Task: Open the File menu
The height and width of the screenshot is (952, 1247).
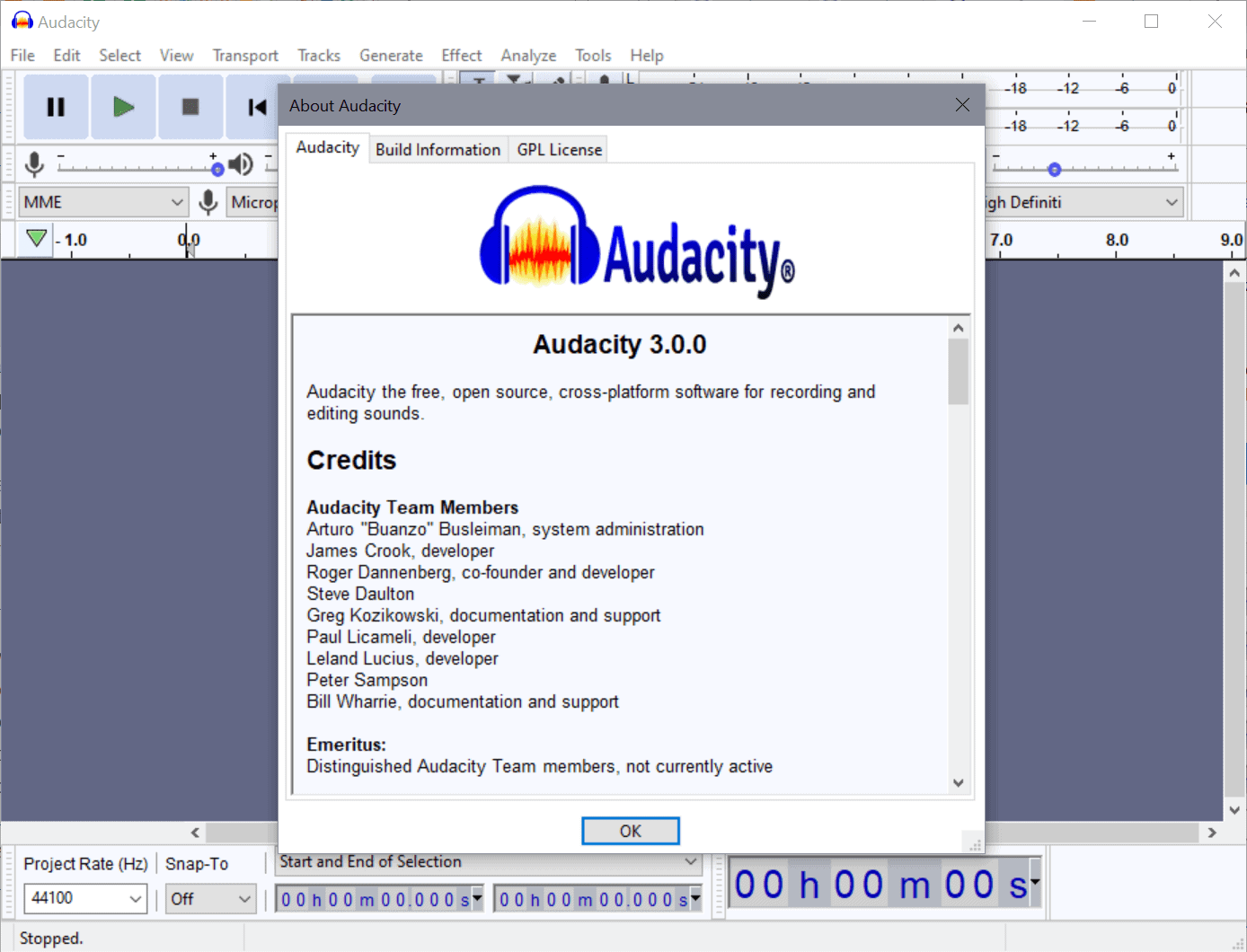Action: pos(22,56)
